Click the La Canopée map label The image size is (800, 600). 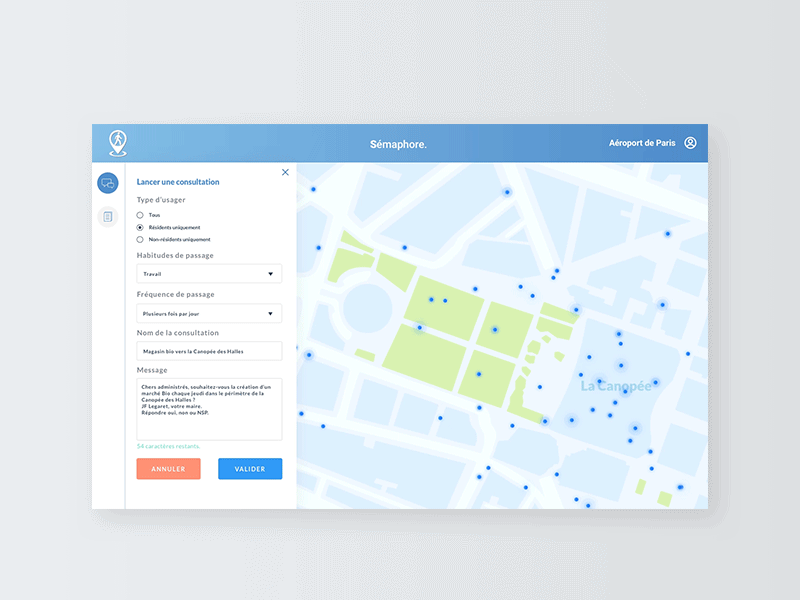[616, 386]
